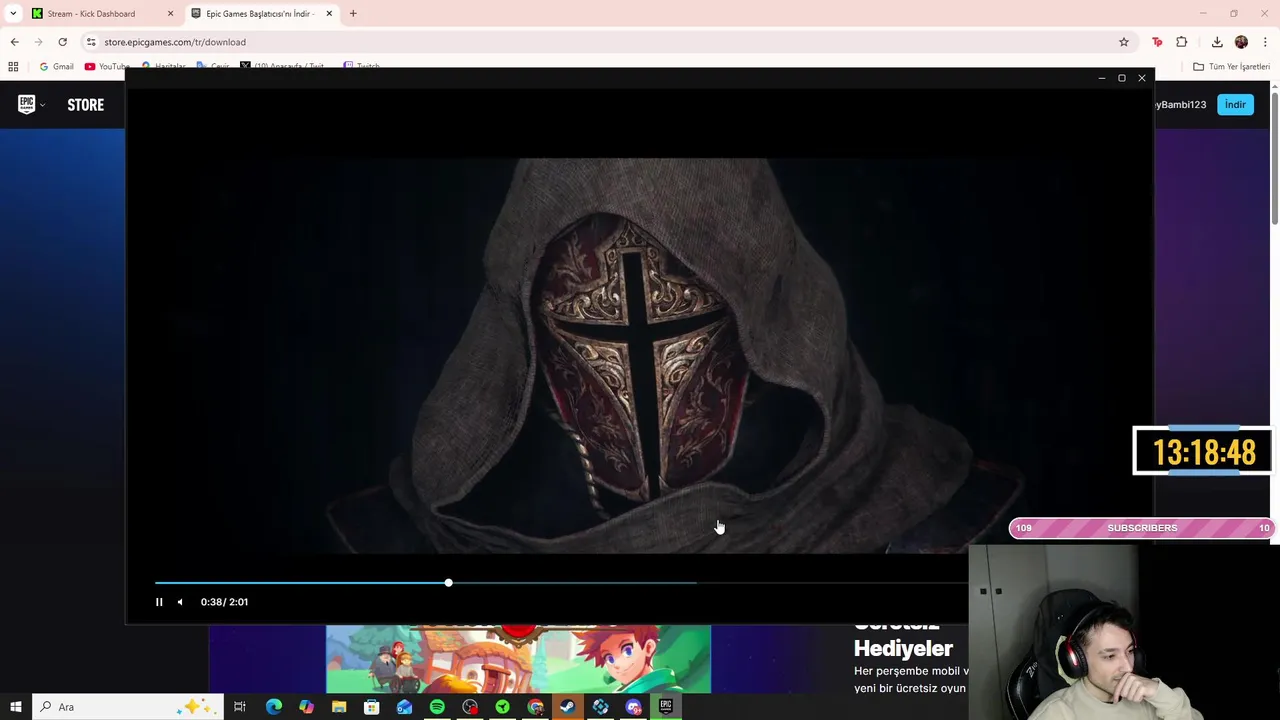Minimize the video player window
The height and width of the screenshot is (720, 1280).
pyautogui.click(x=1102, y=78)
